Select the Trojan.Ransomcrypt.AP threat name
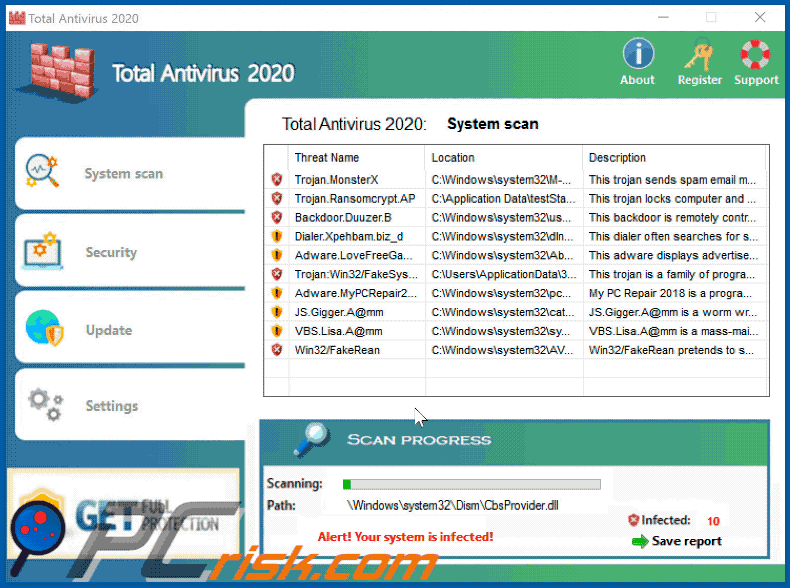Screen dimensions: 790x588 pyautogui.click(x=355, y=199)
